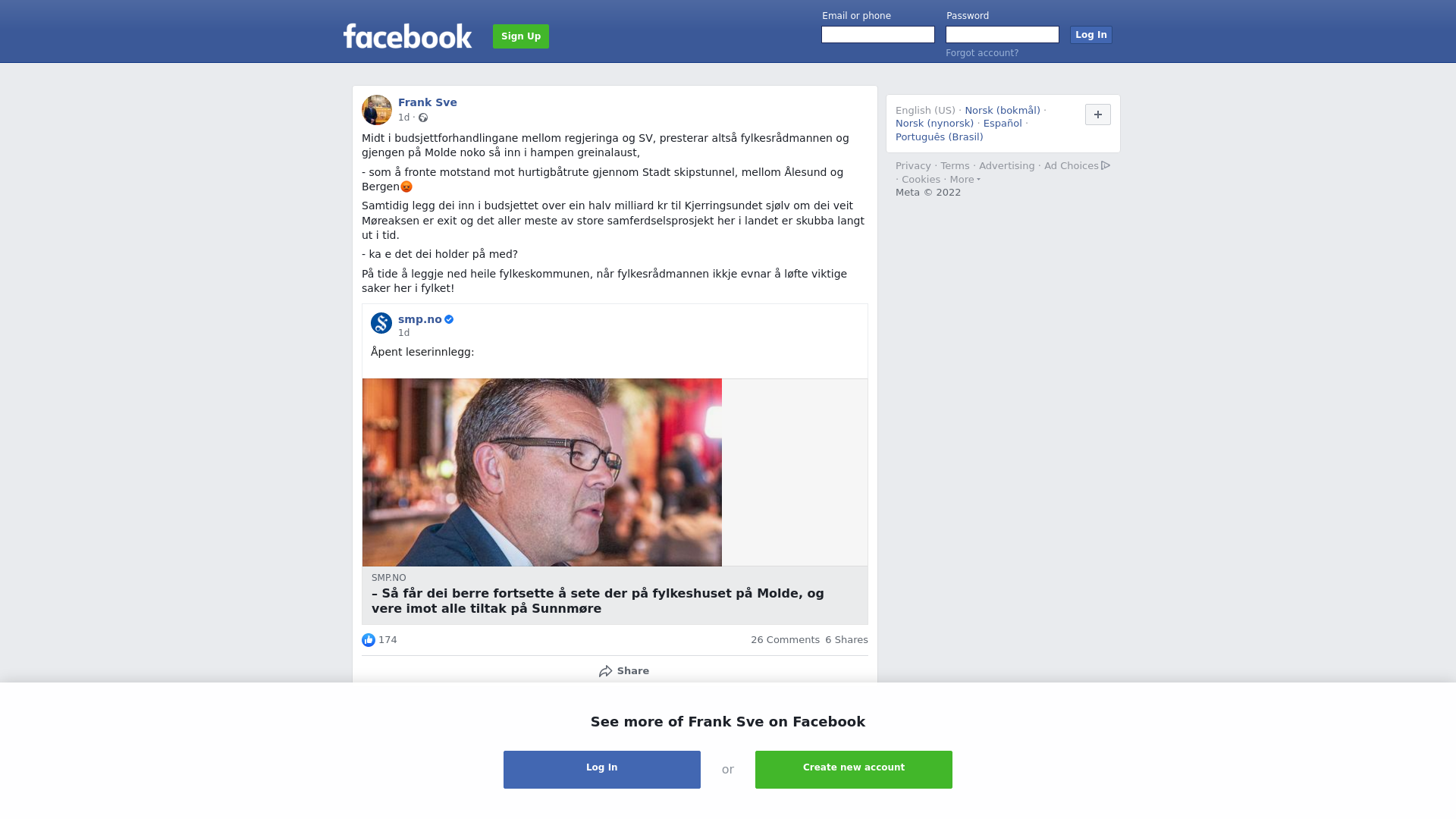Viewport: 1456px width, 819px height.
Task: Open the plus button for more languages
Action: pos(1098,115)
